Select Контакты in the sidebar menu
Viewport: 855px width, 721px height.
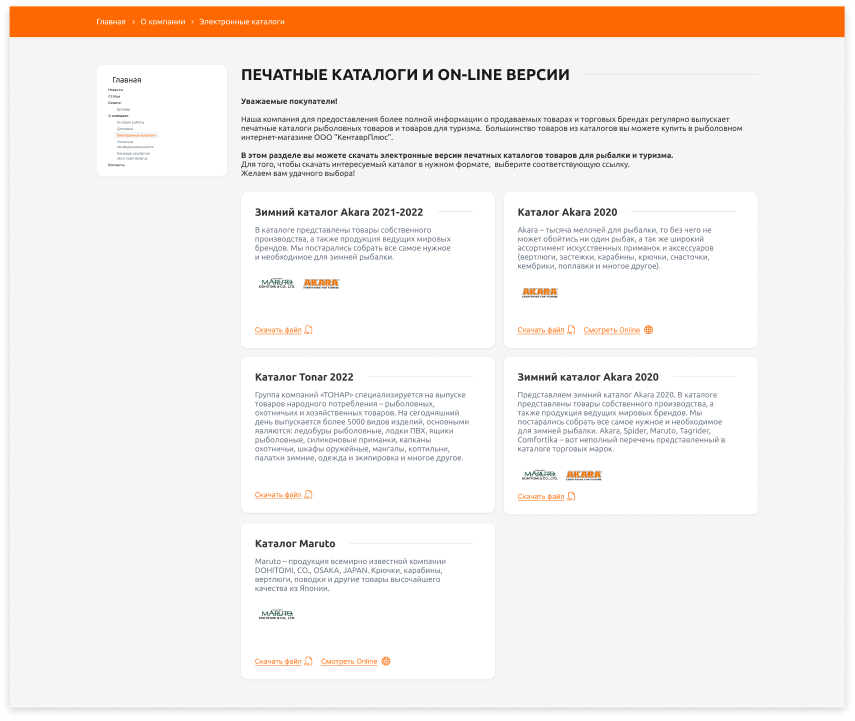click(117, 165)
